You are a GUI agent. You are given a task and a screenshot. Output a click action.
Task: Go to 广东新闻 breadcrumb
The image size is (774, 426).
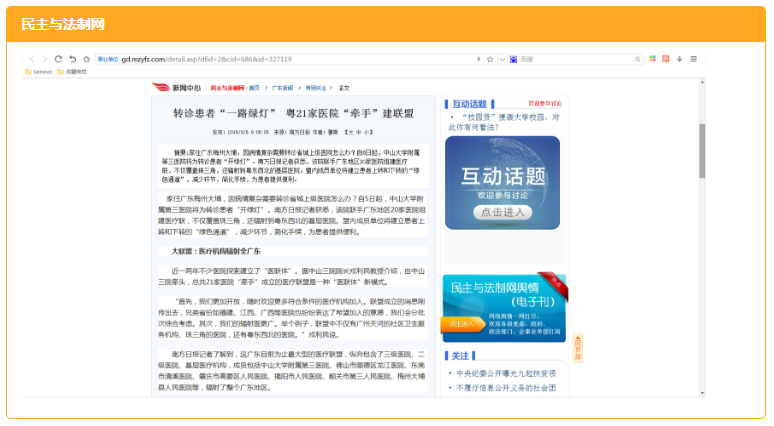point(282,88)
